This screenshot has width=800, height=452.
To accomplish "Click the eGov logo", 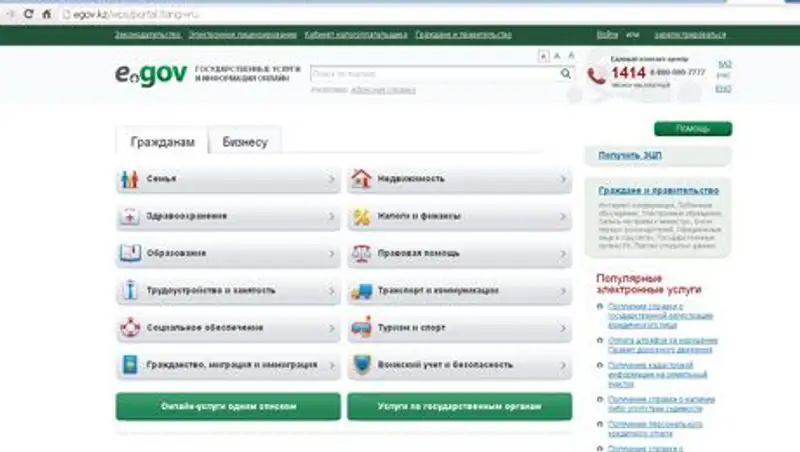I will (151, 74).
